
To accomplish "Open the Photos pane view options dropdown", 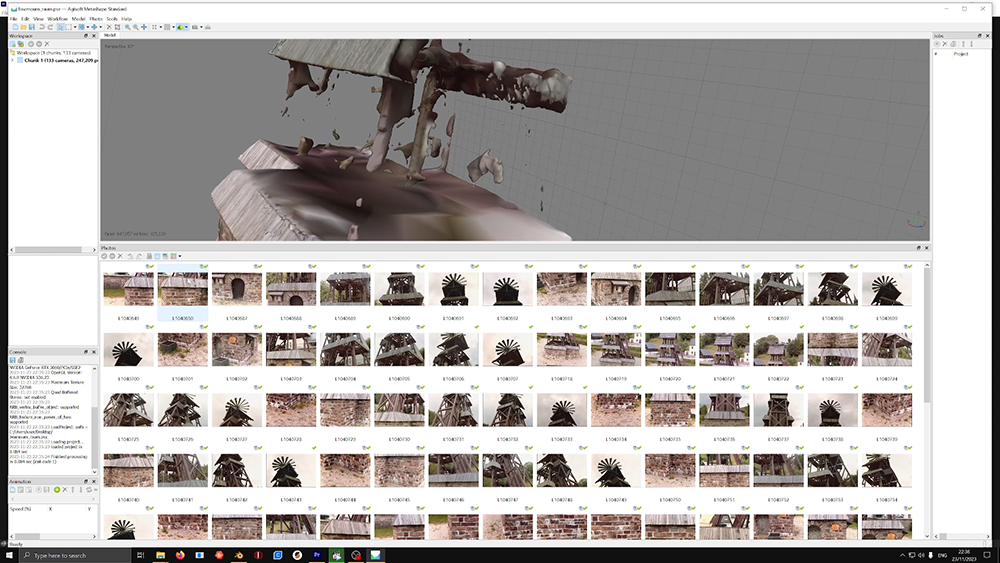I will click(x=179, y=256).
